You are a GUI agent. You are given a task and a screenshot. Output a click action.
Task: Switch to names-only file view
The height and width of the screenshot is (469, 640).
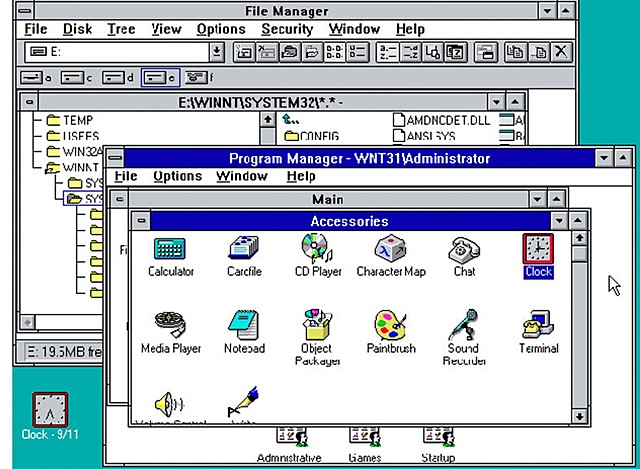335,52
